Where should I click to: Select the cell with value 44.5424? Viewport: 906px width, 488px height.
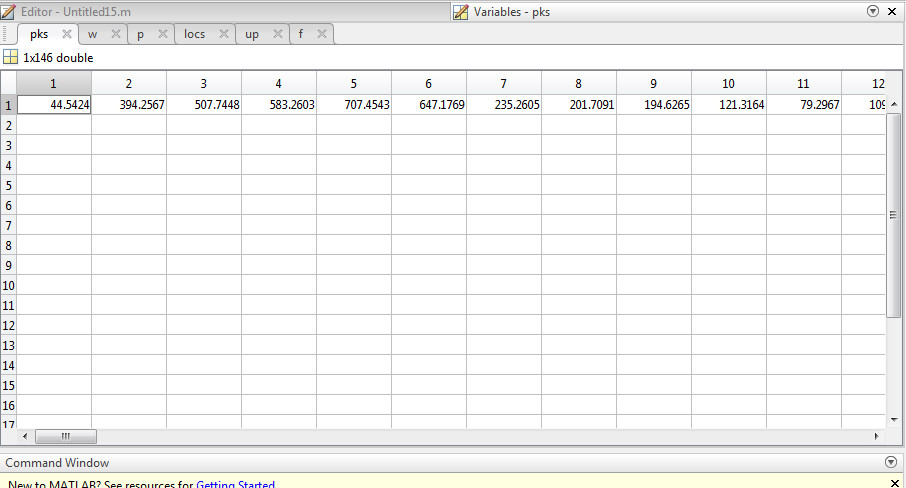54,105
